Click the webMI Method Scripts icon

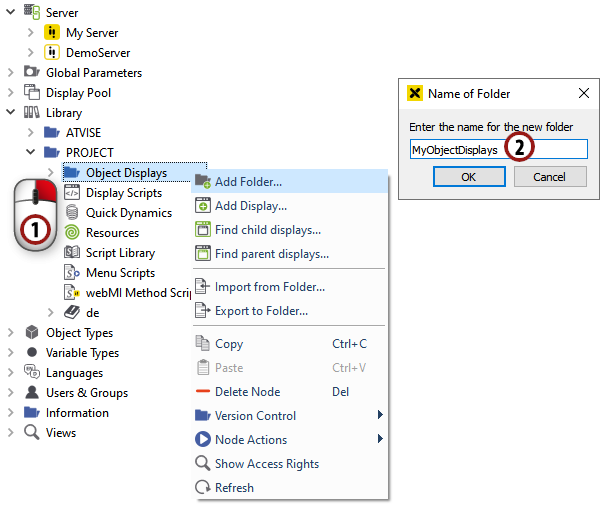point(72,292)
